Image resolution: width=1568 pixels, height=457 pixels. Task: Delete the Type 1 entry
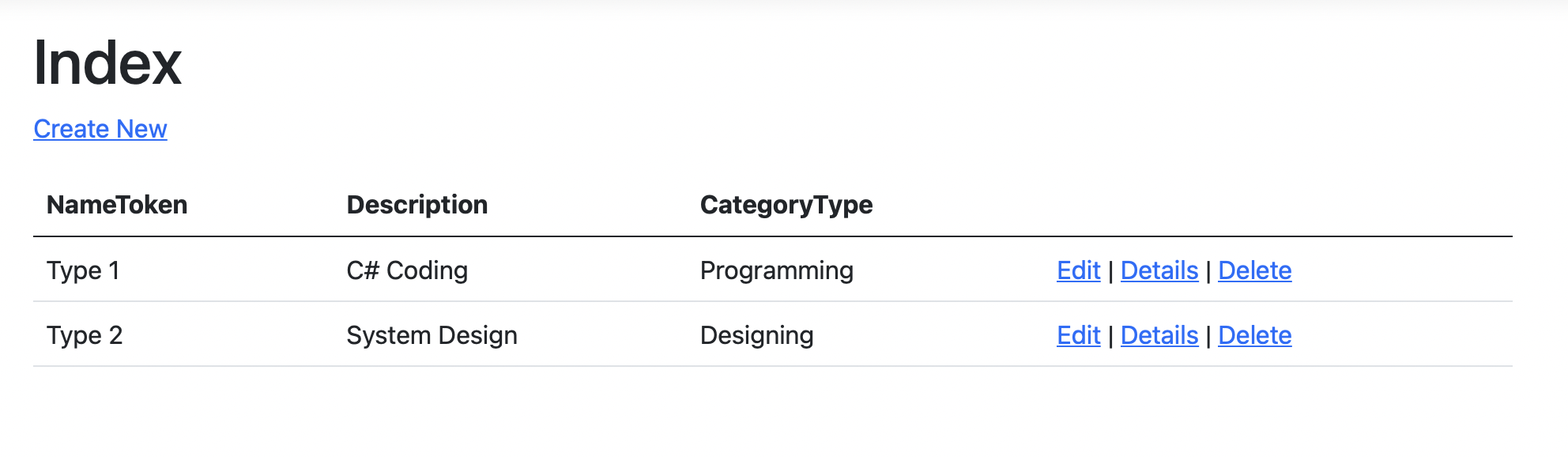(x=1254, y=270)
